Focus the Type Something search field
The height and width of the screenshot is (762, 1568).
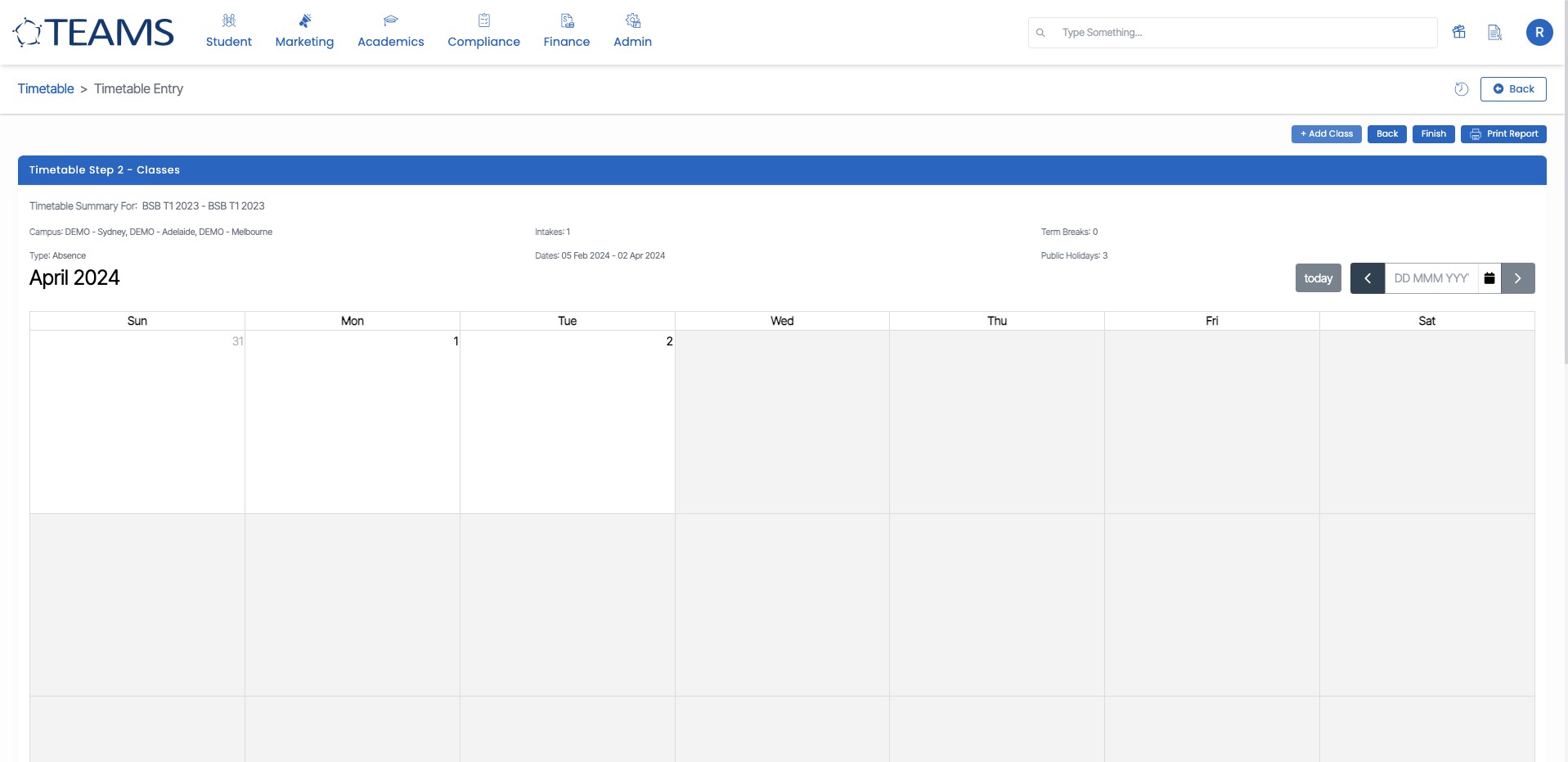(1243, 33)
